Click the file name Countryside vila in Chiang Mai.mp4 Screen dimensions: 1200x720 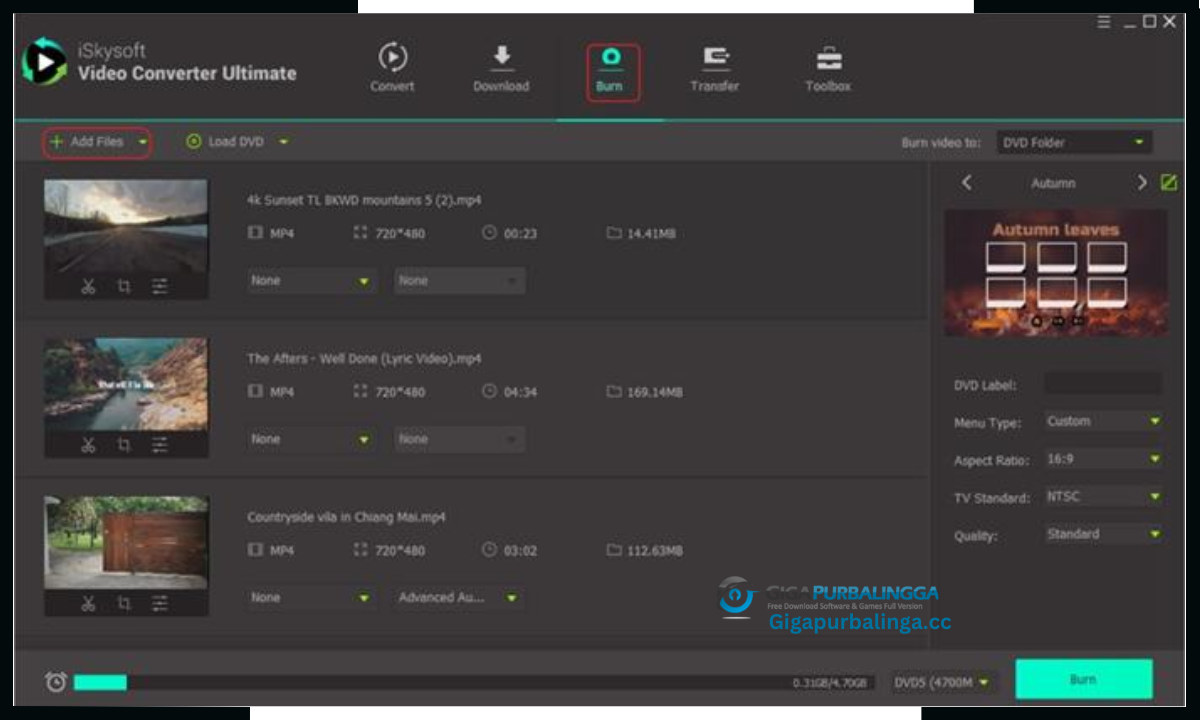point(347,517)
